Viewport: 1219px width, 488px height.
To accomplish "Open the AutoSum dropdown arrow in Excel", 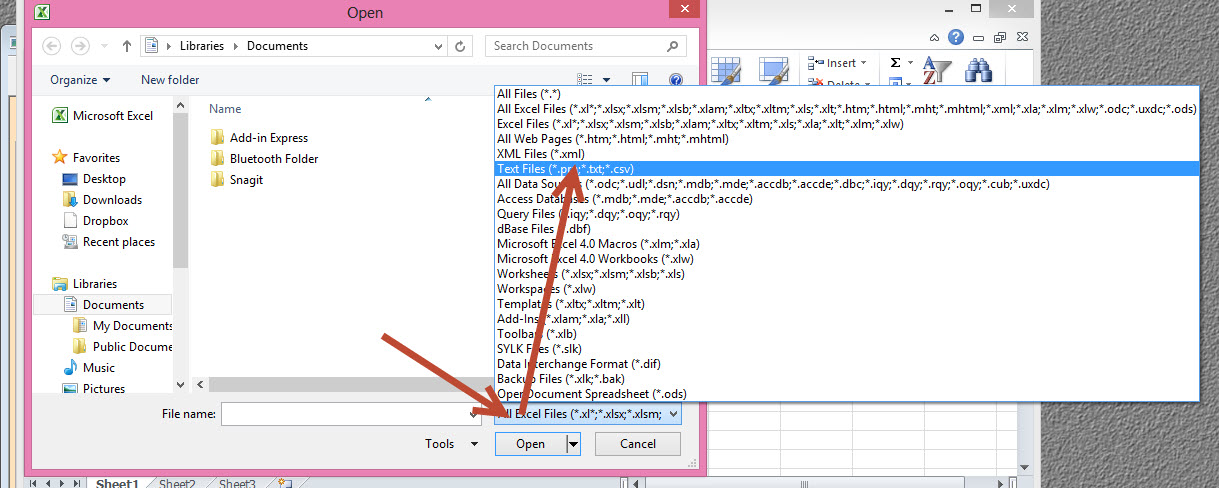I will point(912,63).
